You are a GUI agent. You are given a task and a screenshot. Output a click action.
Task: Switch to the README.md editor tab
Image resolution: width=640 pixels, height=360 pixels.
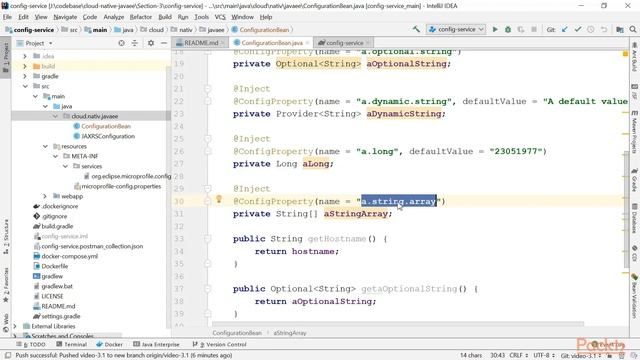201,42
